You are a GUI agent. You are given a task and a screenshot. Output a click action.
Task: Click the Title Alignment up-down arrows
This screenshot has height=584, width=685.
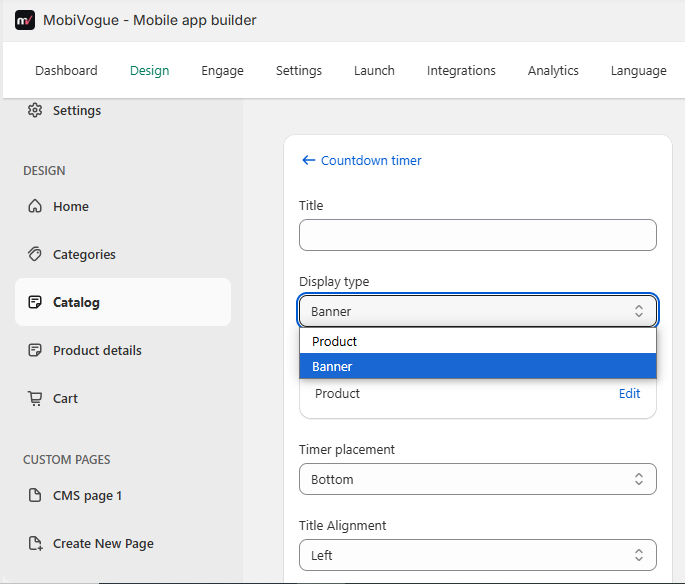(639, 555)
